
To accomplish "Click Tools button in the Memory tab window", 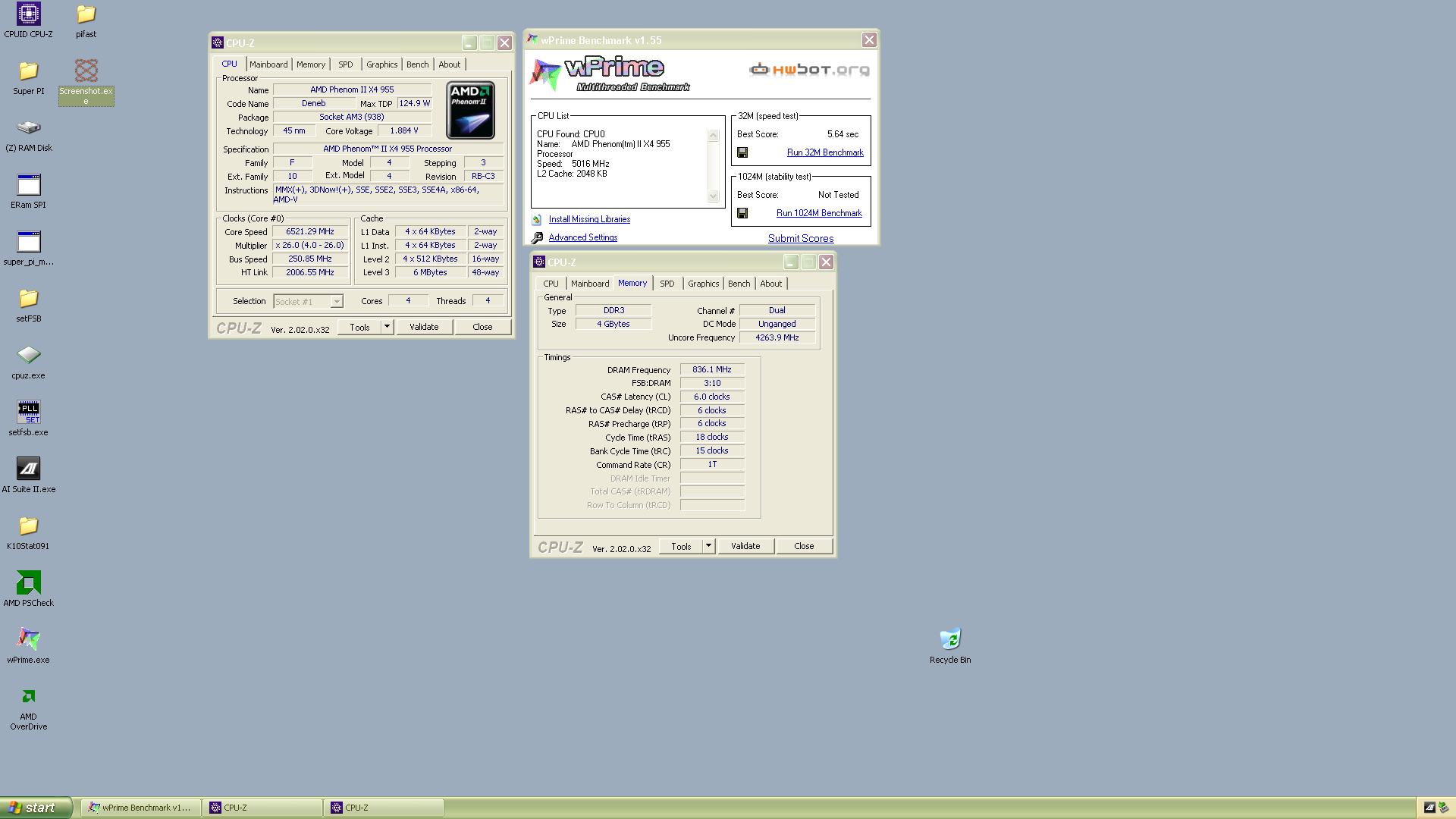I will (681, 546).
